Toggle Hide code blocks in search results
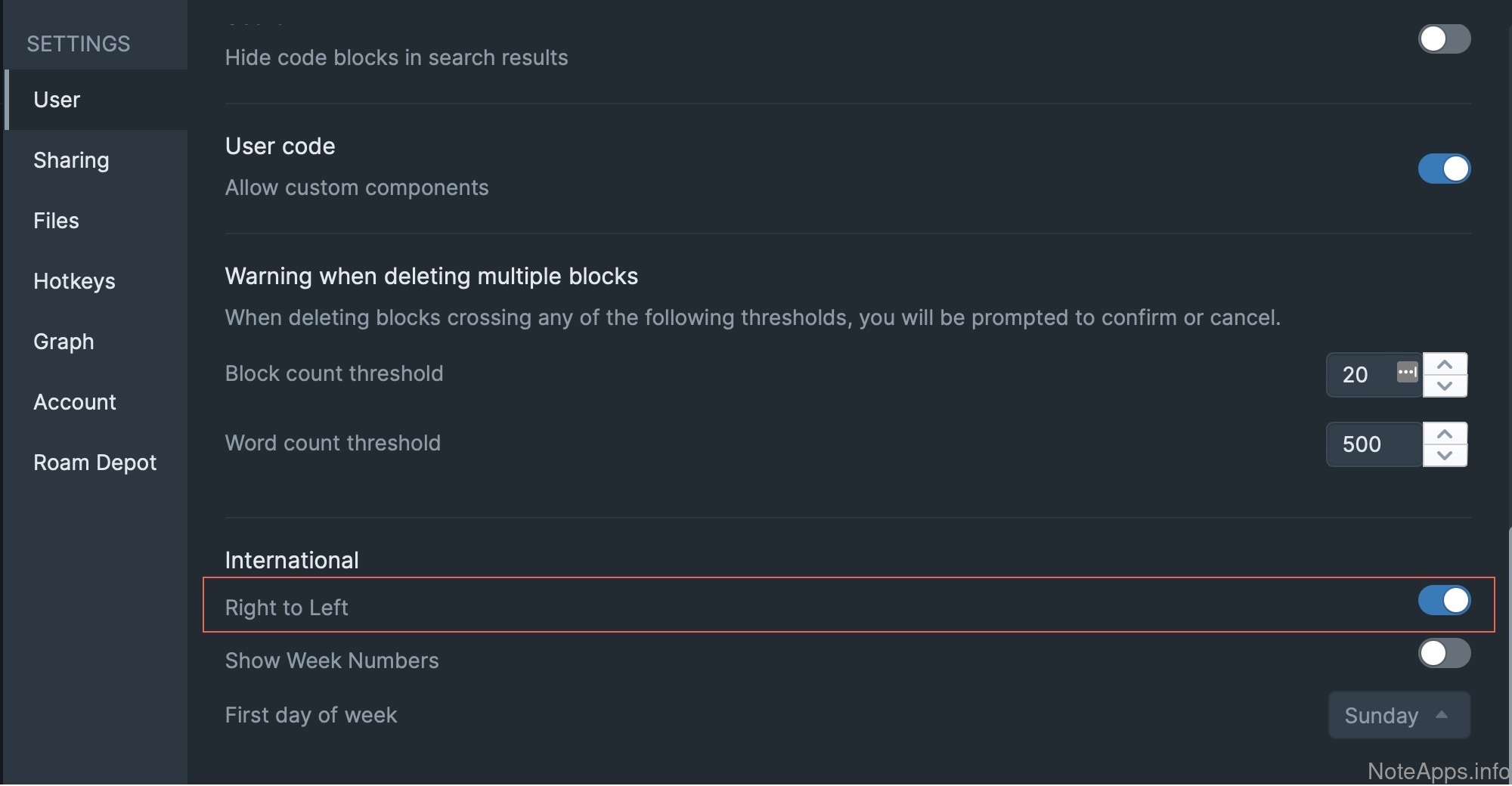1512x786 pixels. pos(1444,39)
